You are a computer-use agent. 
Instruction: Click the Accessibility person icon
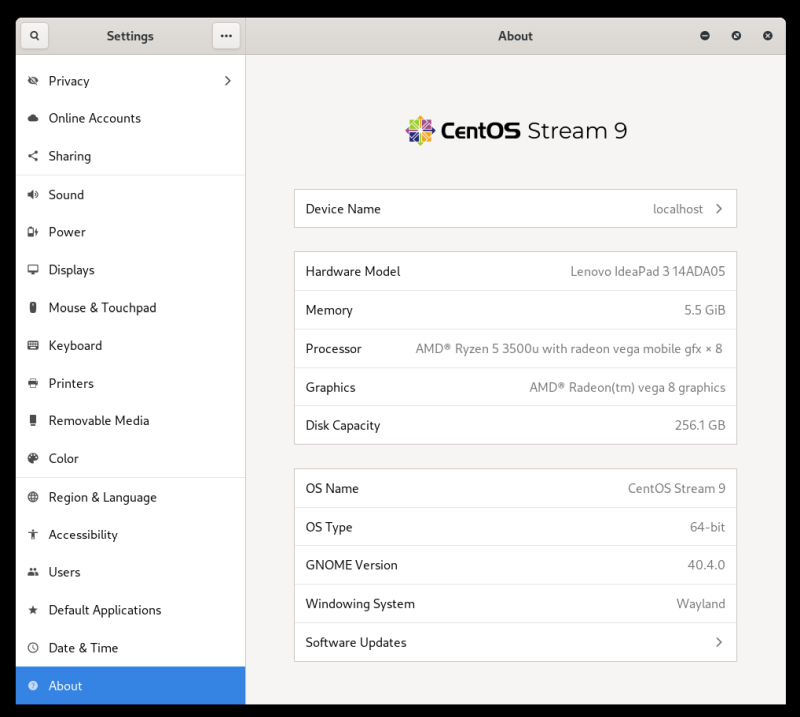click(33, 534)
